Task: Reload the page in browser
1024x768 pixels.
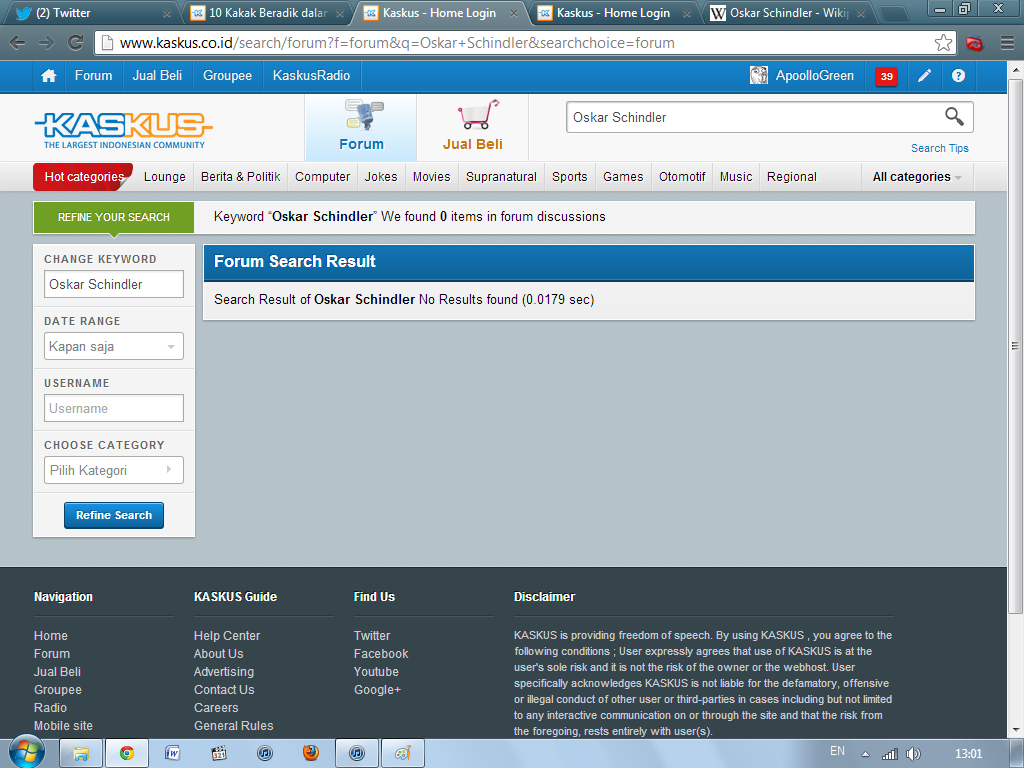Action: pos(76,43)
